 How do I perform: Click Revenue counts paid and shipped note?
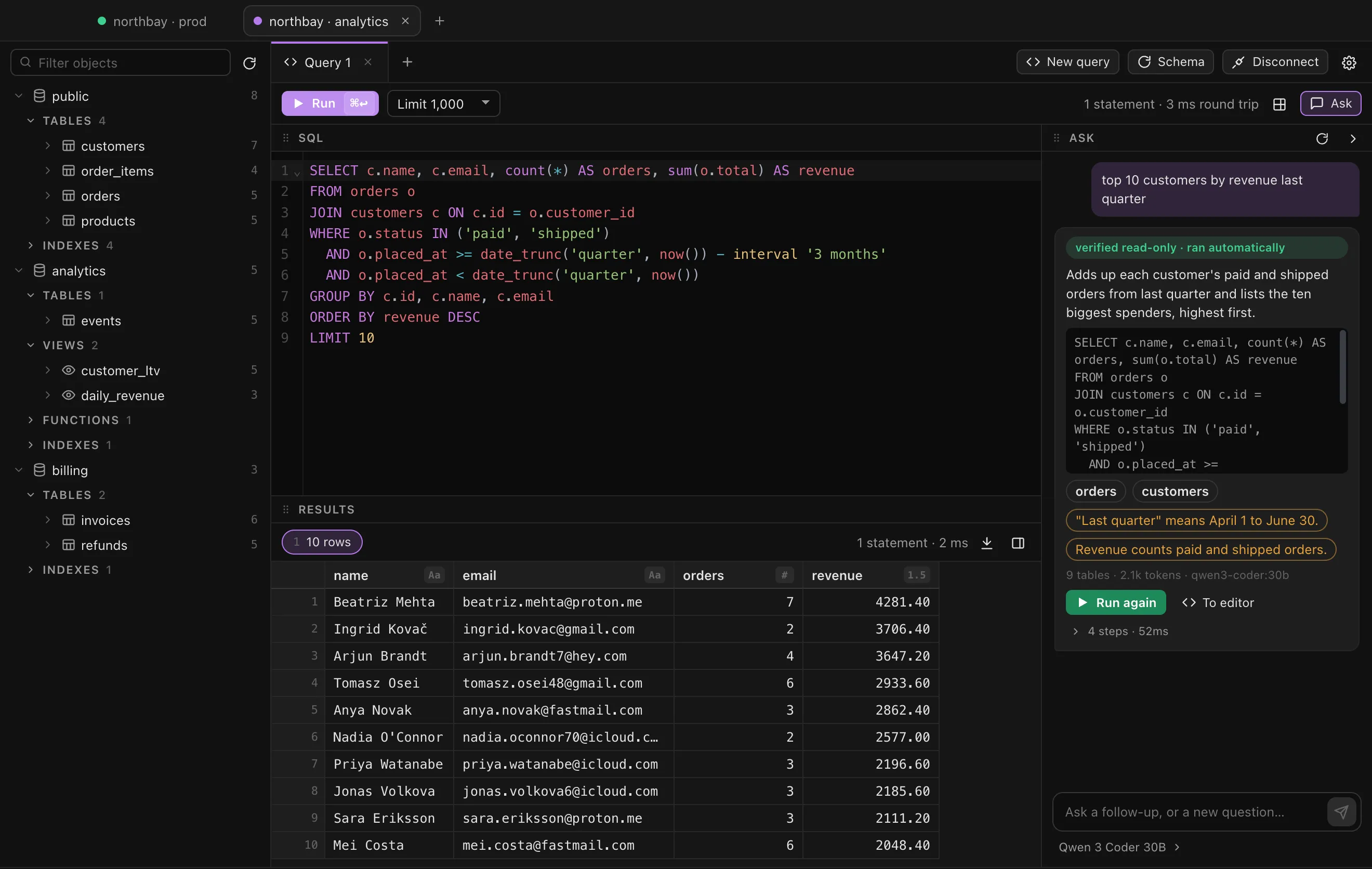pyautogui.click(x=1201, y=549)
